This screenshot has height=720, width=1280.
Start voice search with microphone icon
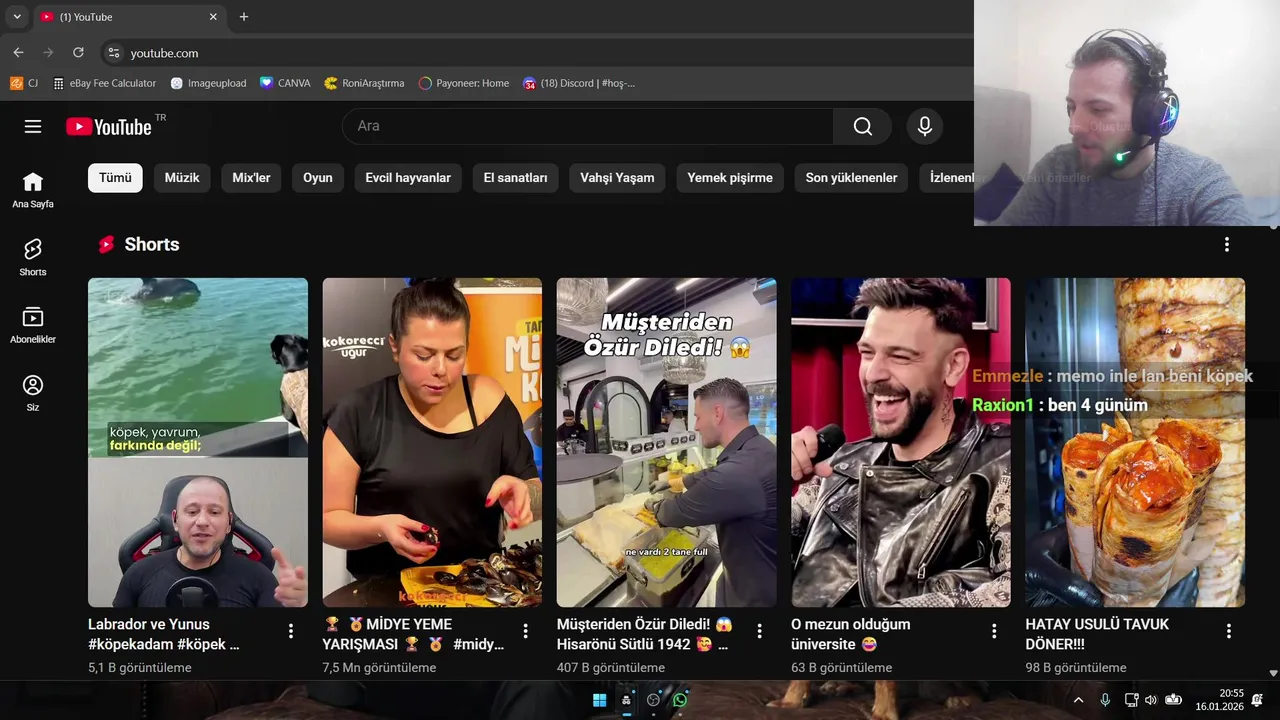[x=925, y=126]
